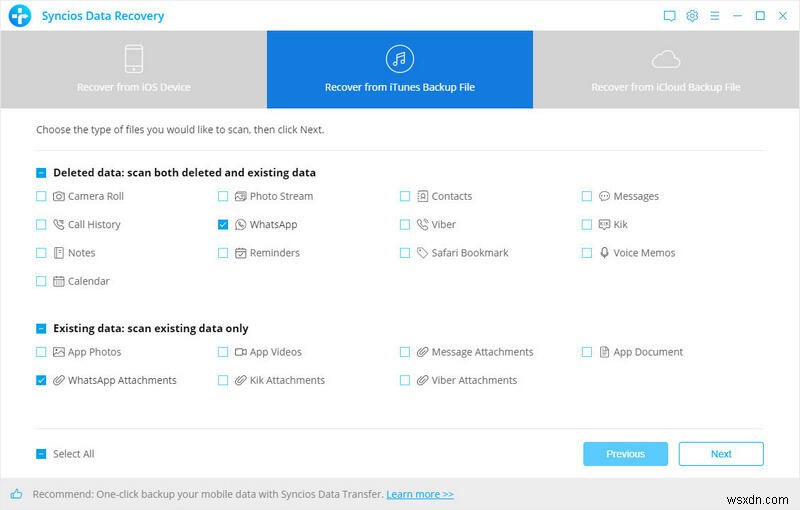The image size is (800, 510).
Task: Enable the Calendar checkbox
Action: click(41, 281)
